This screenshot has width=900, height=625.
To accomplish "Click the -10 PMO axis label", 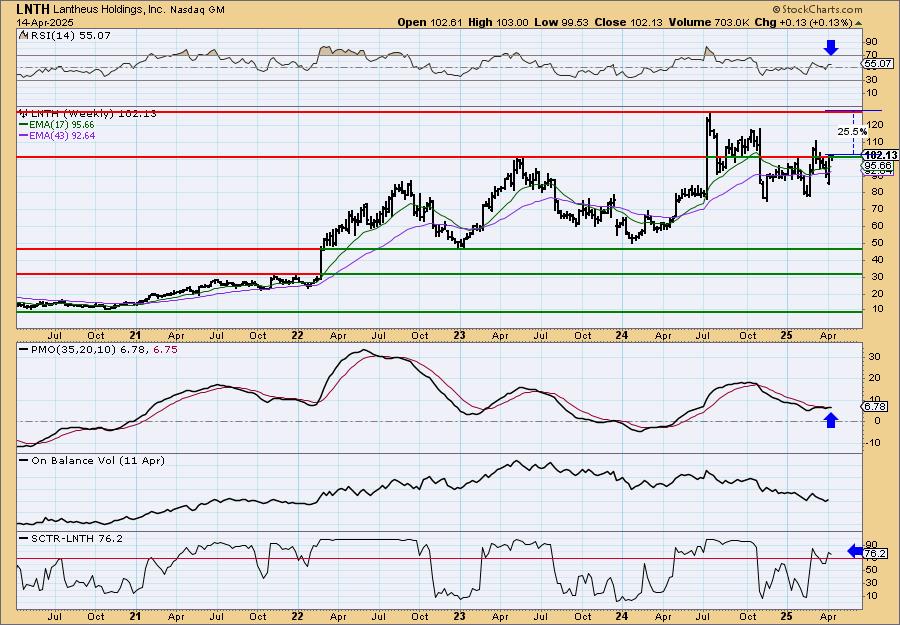I will 875,442.
